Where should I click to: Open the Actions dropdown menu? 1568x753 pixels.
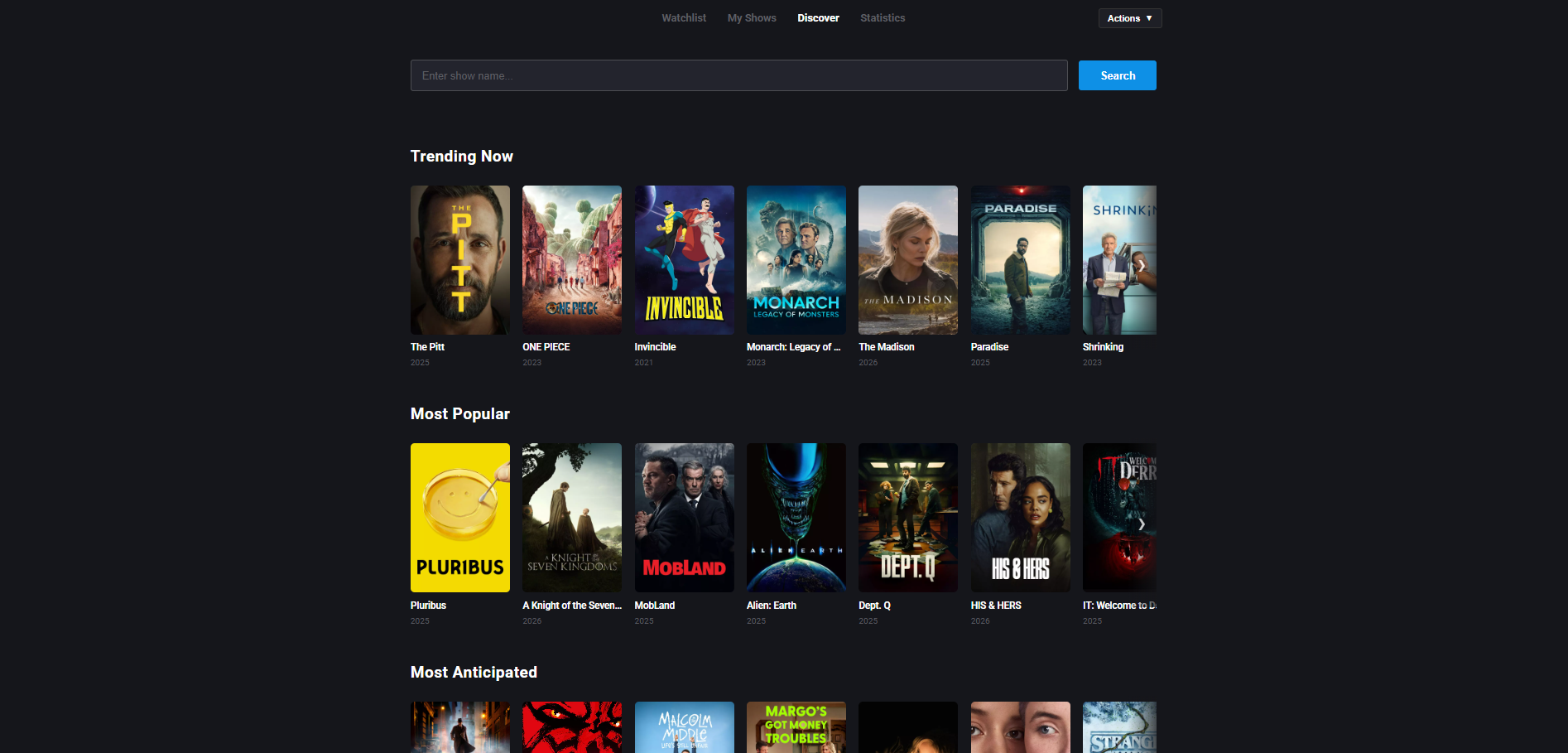coord(1129,18)
